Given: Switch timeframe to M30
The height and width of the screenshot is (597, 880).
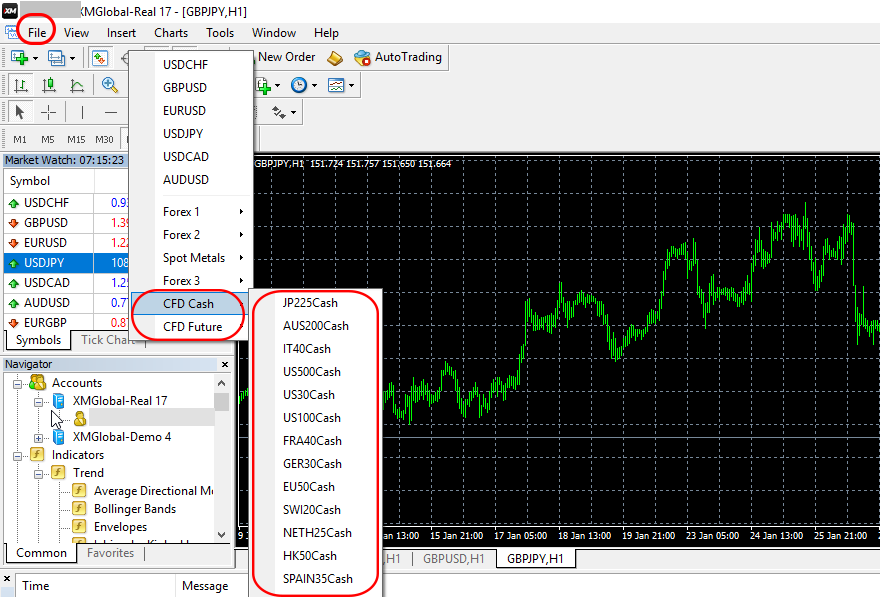Looking at the screenshot, I should [104, 139].
